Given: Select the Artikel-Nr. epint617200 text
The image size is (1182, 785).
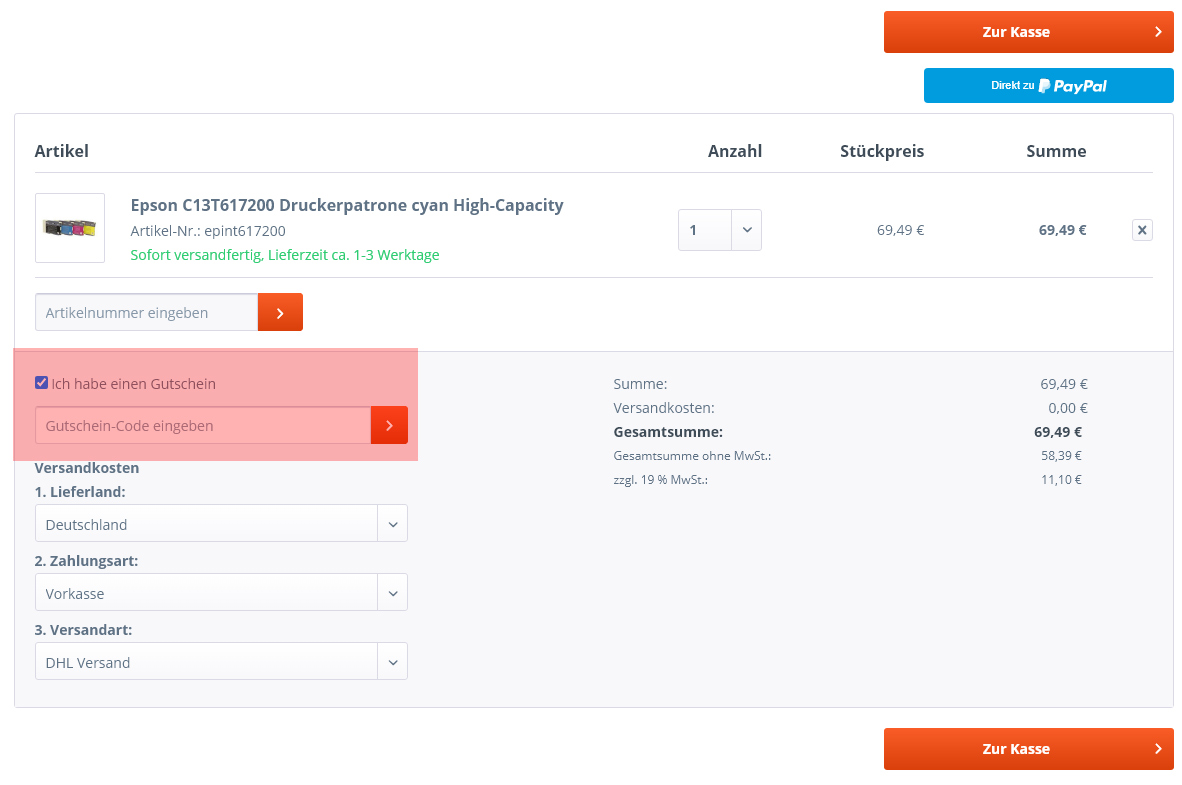Looking at the screenshot, I should [x=208, y=231].
